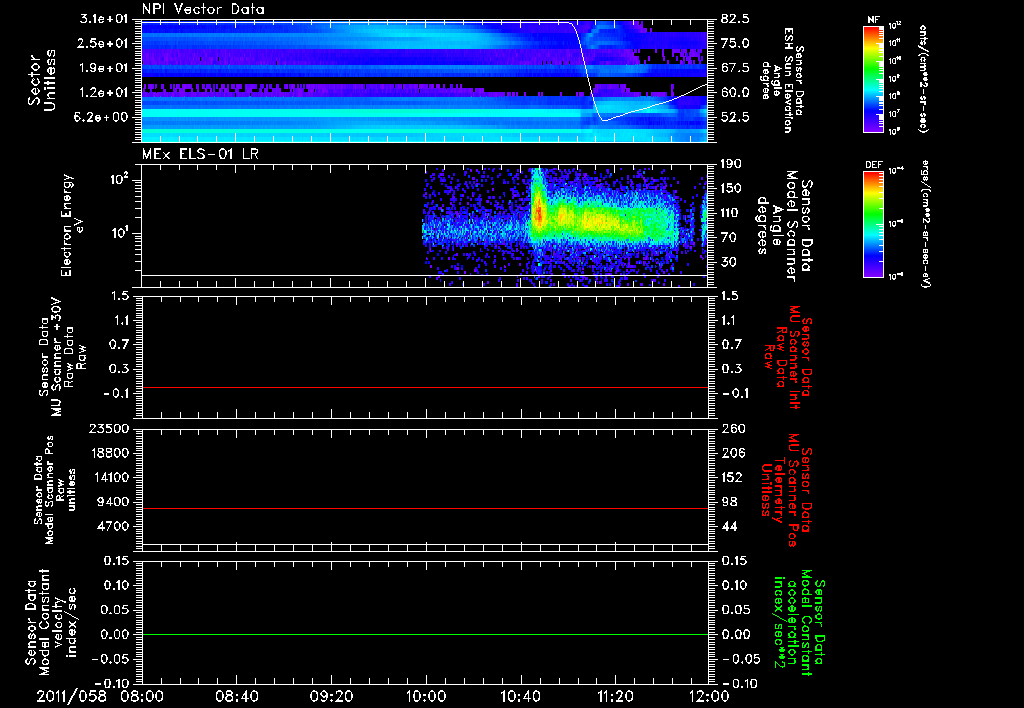Image resolution: width=1024 pixels, height=708 pixels.
Task: Click the NF color scale bar
Action: (872, 79)
